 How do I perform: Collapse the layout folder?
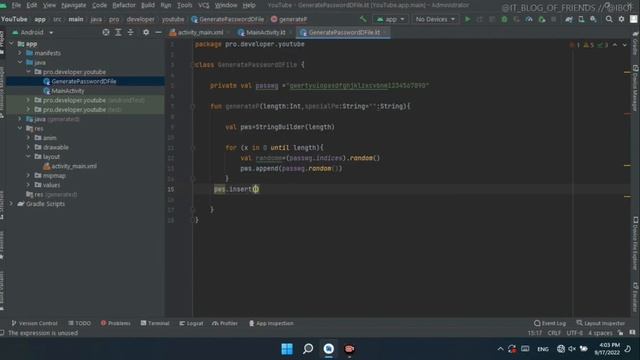pos(28,157)
